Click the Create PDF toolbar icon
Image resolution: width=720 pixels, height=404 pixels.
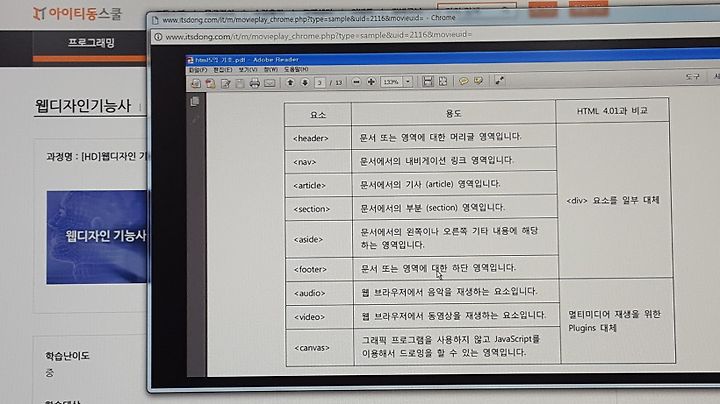[210, 83]
